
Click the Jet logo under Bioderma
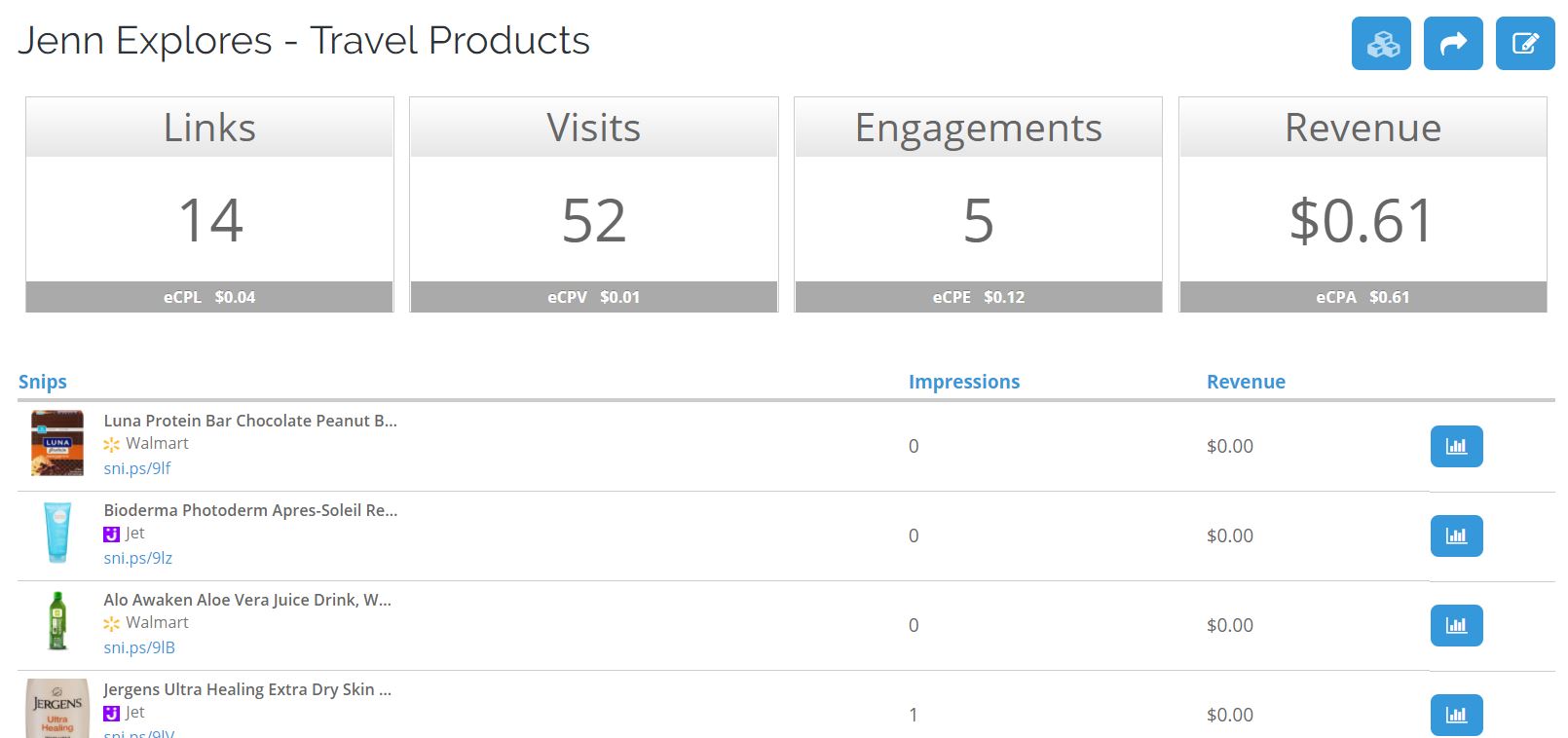pos(111,534)
